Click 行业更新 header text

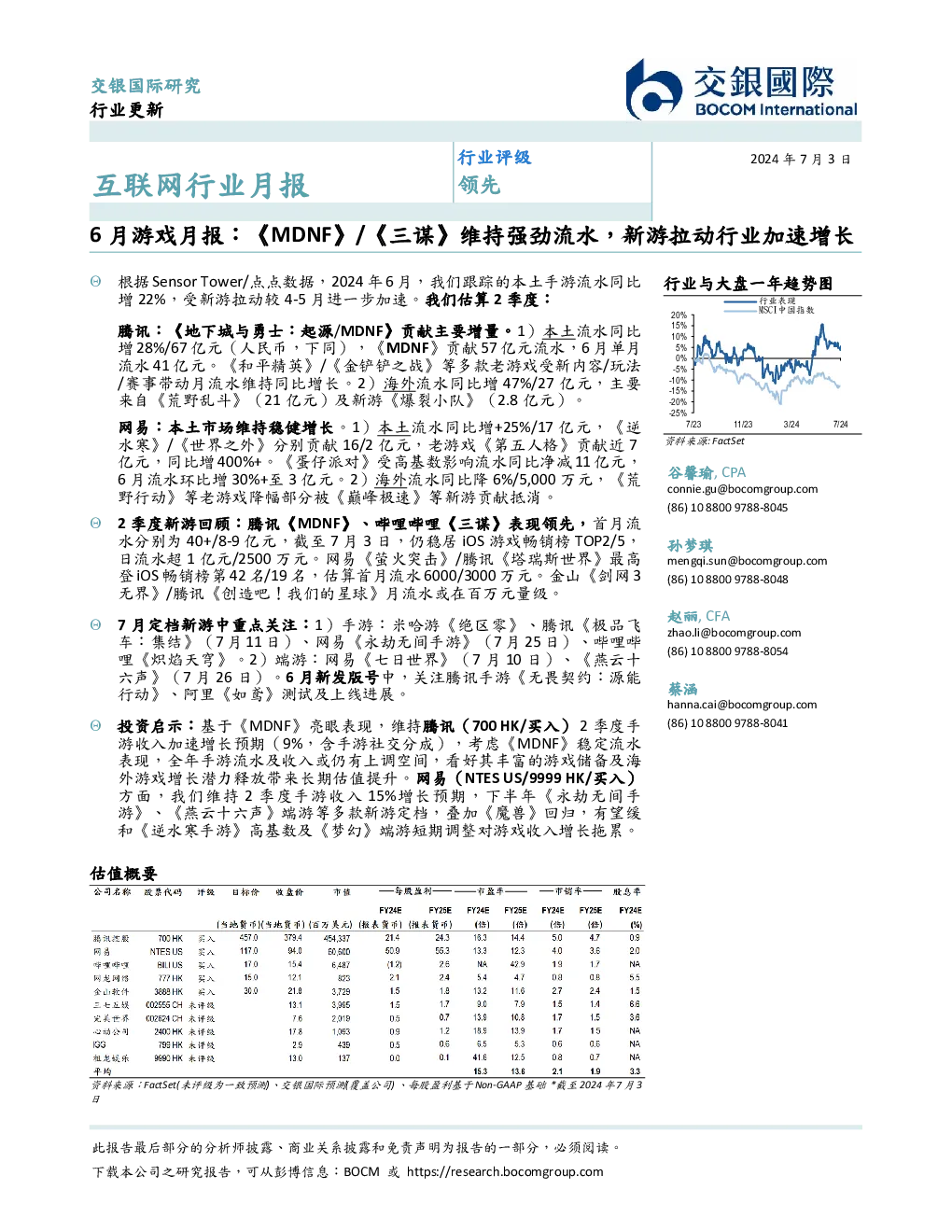127,110
